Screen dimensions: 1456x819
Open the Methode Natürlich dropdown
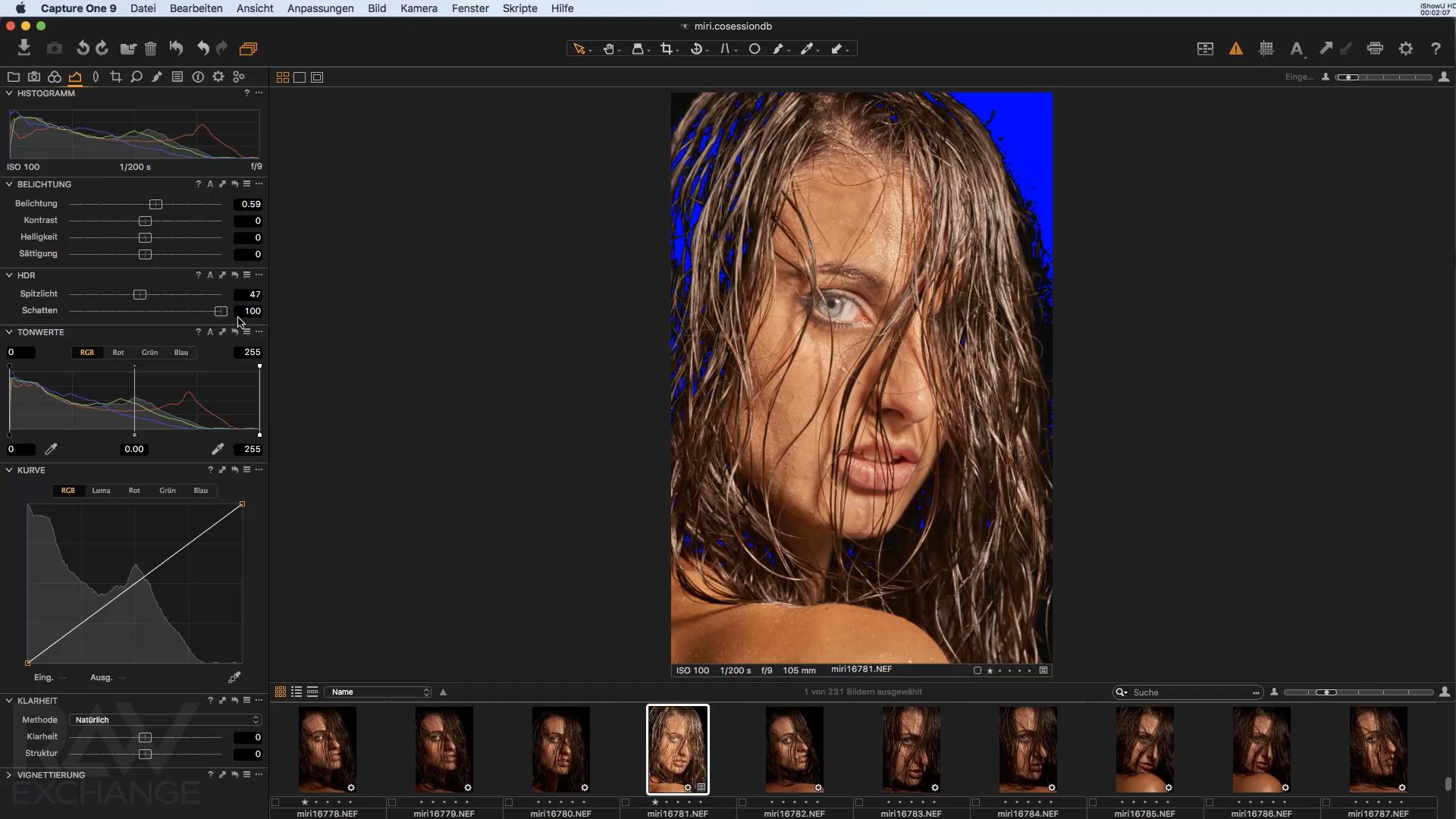pos(165,720)
